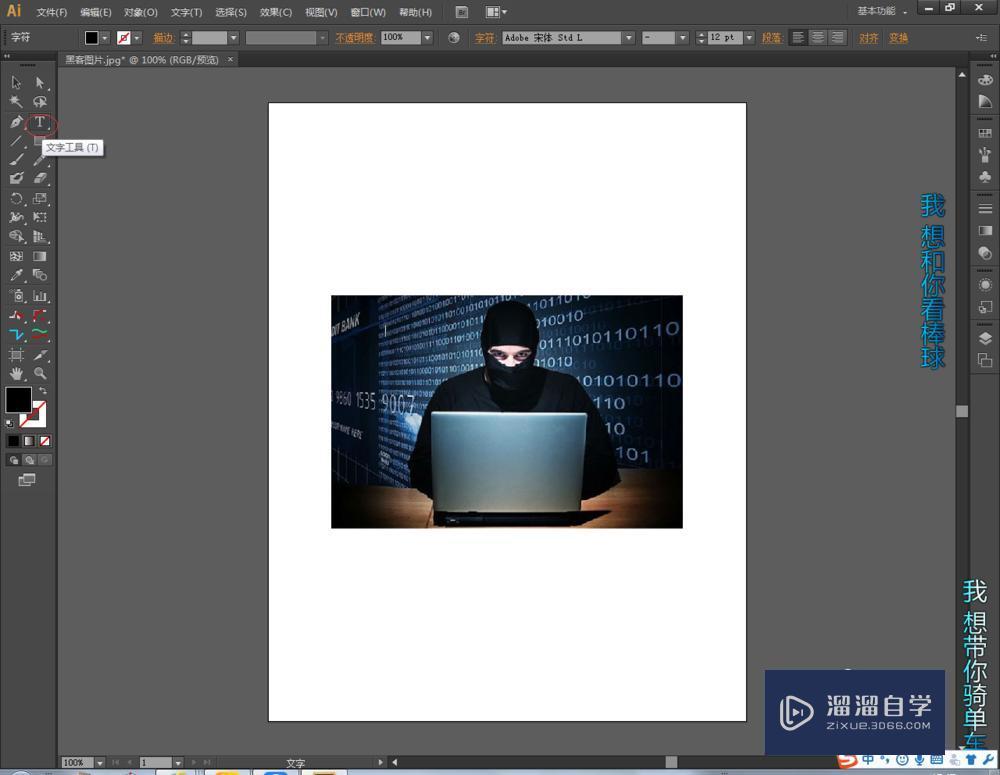This screenshot has height=775, width=1000.
Task: Select the Type tool (T)
Action: pos(40,122)
